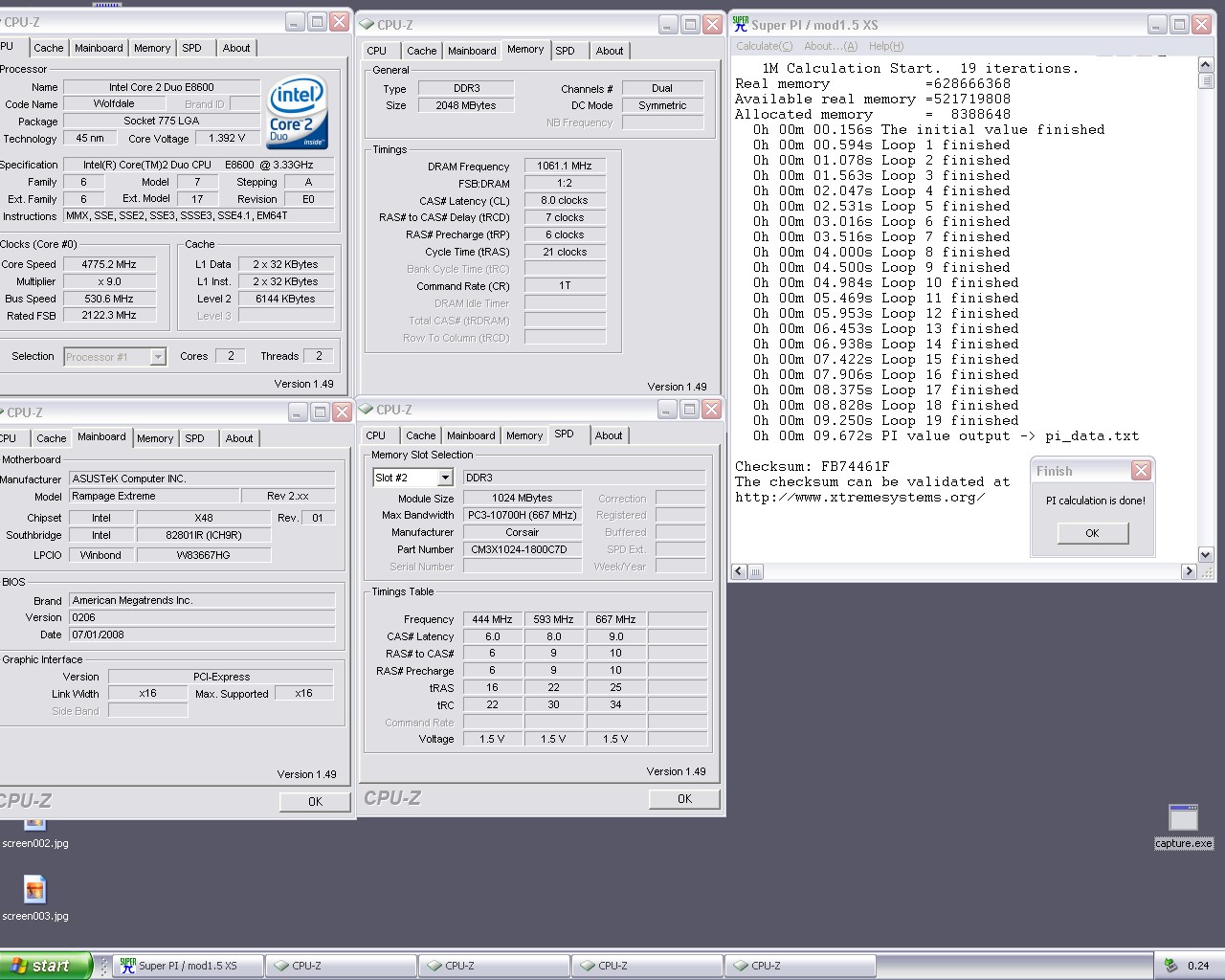Click Super PI horizontal scrollbar left arrow
This screenshot has height=980, width=1225.
(x=739, y=571)
